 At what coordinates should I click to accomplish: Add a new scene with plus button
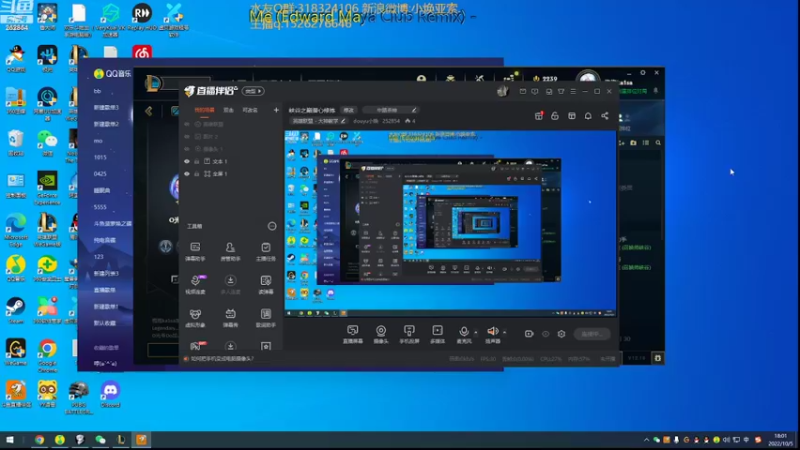click(x=276, y=110)
